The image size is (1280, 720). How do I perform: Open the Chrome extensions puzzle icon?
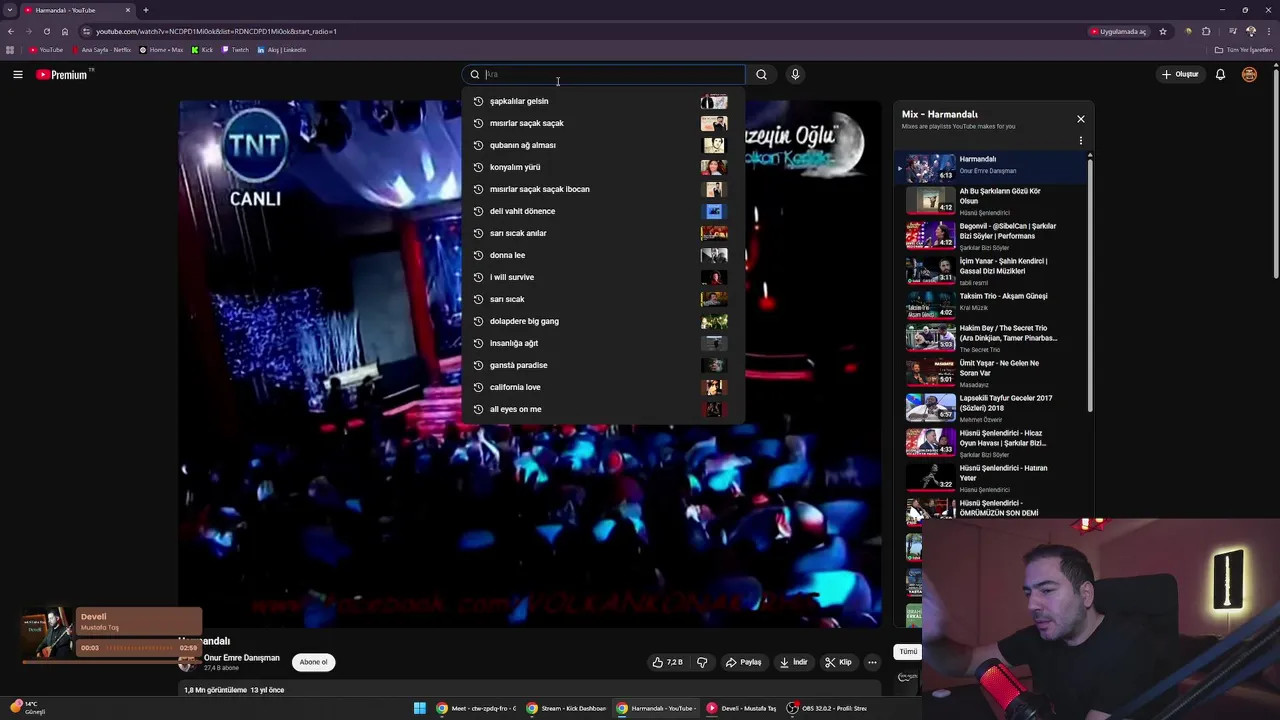[1205, 31]
